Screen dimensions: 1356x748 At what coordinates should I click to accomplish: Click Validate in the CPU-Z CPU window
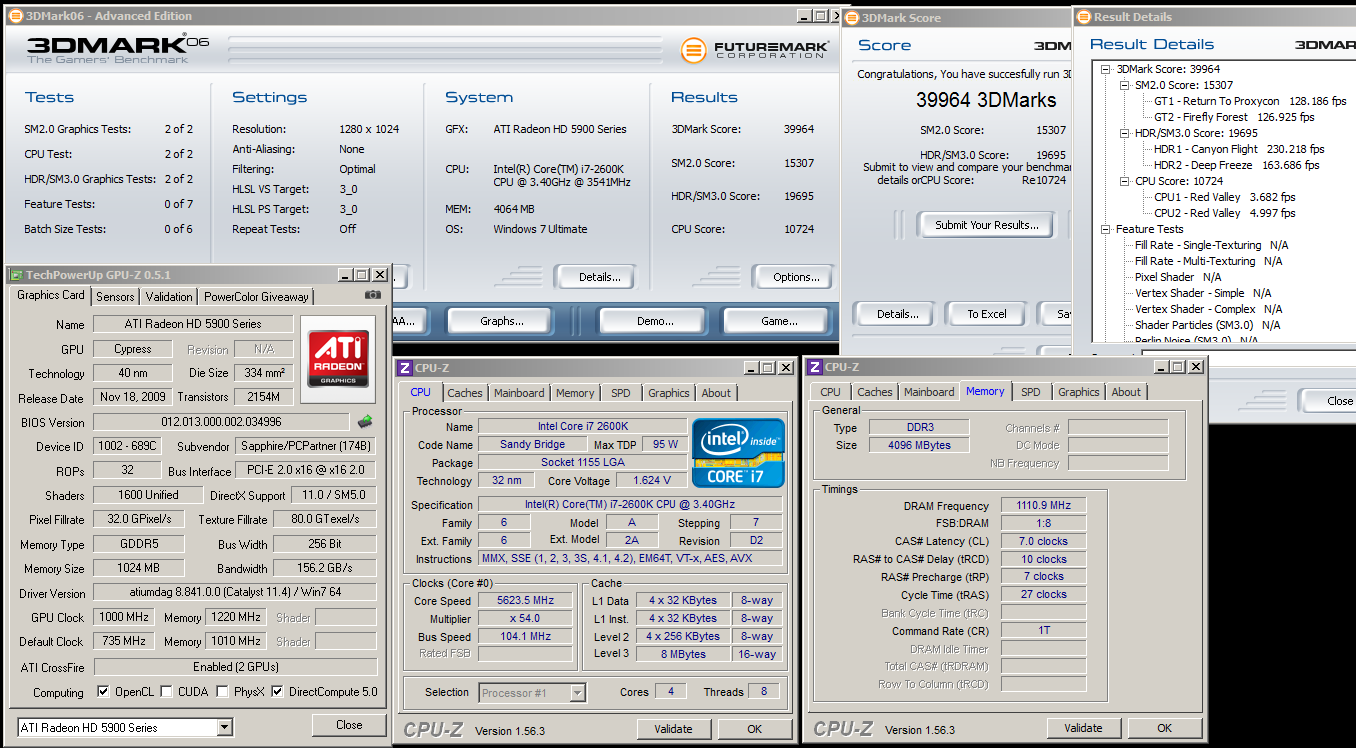(673, 729)
